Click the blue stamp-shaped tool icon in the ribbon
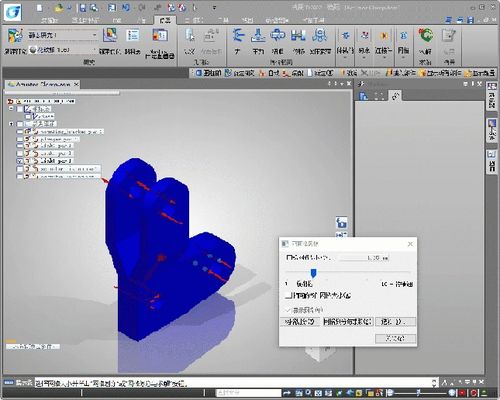 (x=258, y=35)
